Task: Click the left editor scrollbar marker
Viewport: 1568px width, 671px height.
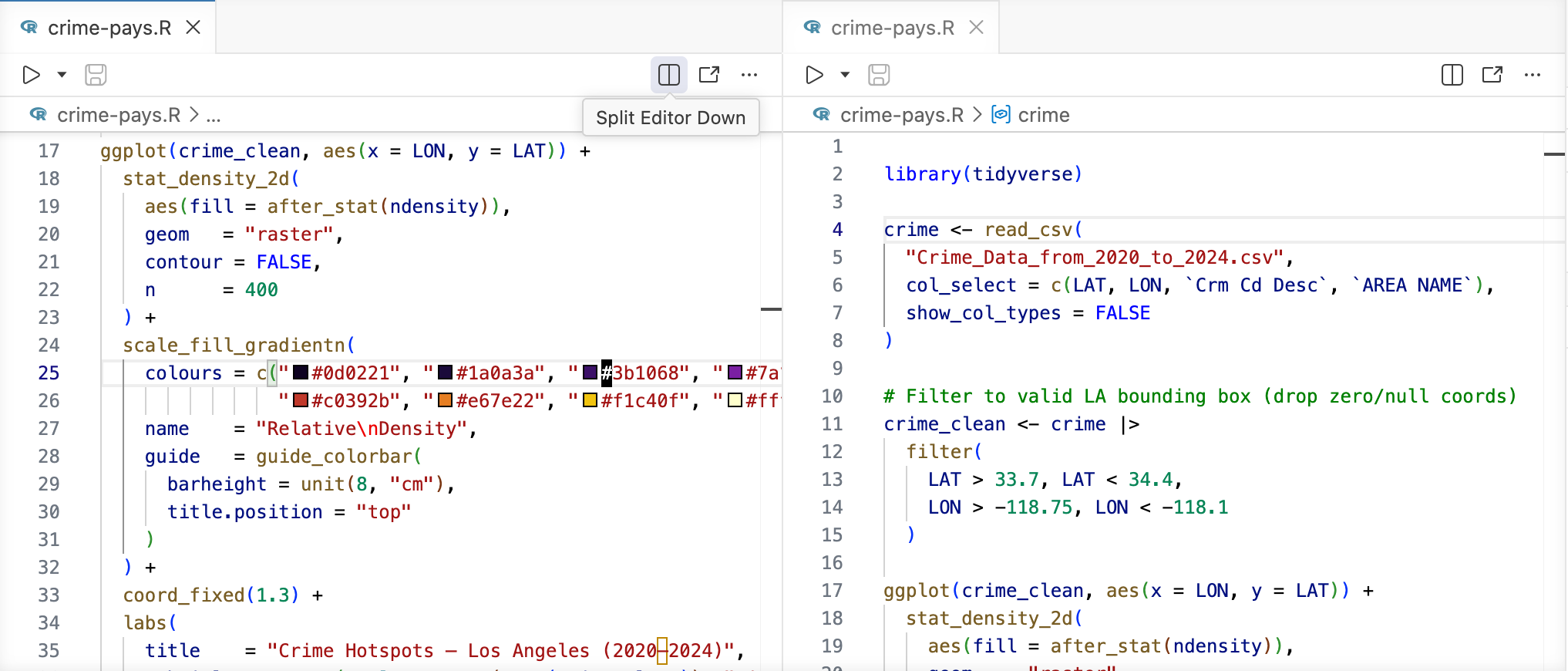Action: click(x=771, y=309)
